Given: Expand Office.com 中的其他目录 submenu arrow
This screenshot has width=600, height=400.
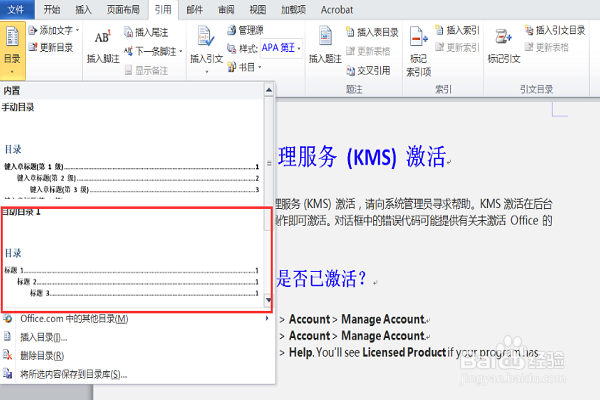Looking at the screenshot, I should [x=267, y=318].
